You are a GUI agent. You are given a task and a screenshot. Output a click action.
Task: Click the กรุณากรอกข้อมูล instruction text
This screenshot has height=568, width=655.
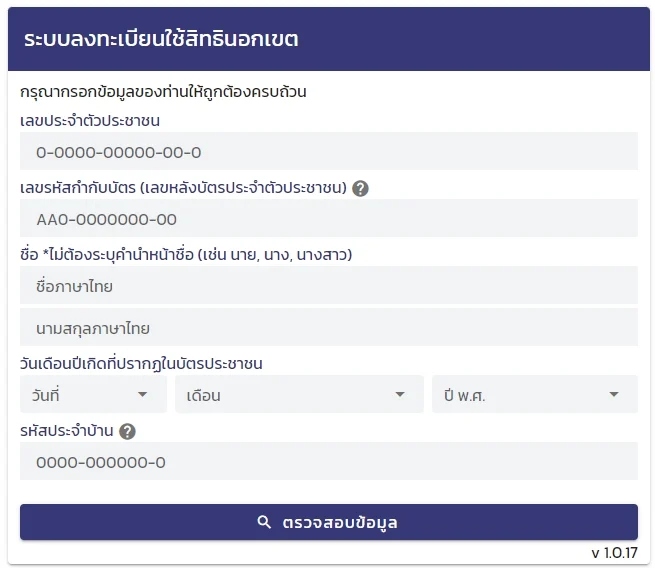click(163, 92)
